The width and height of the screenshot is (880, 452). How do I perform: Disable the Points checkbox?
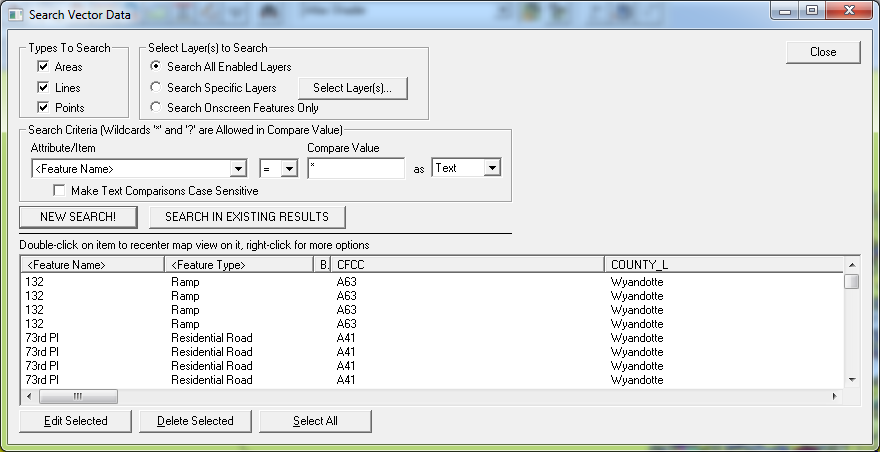43,107
